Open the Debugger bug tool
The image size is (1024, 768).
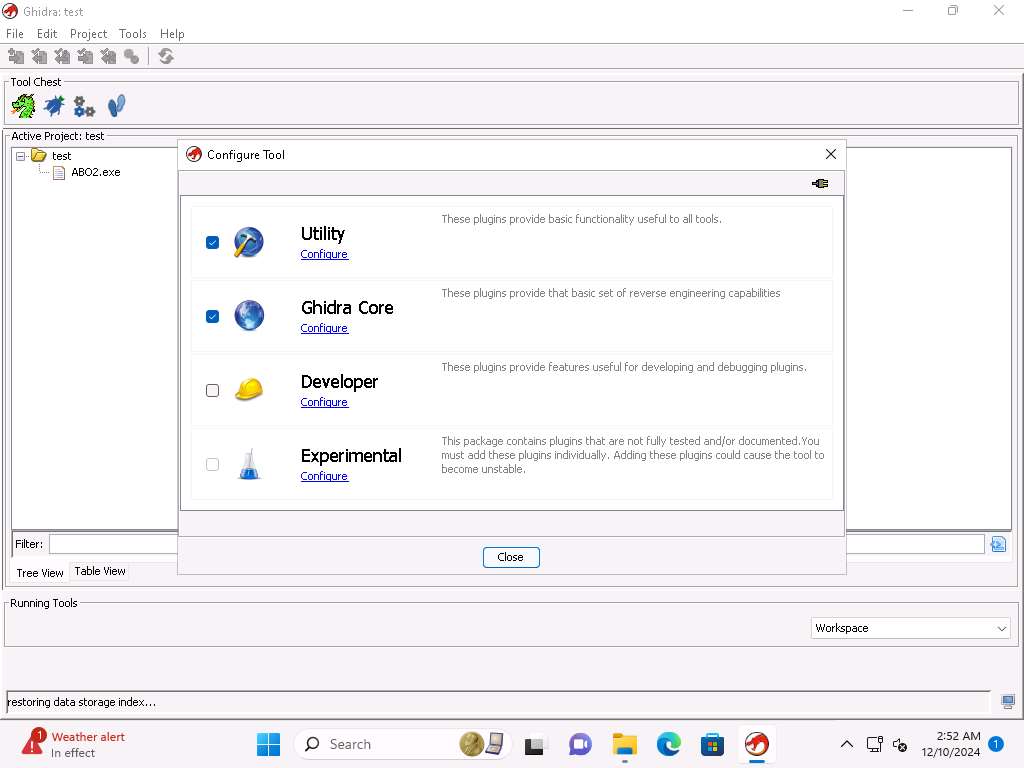pos(54,106)
